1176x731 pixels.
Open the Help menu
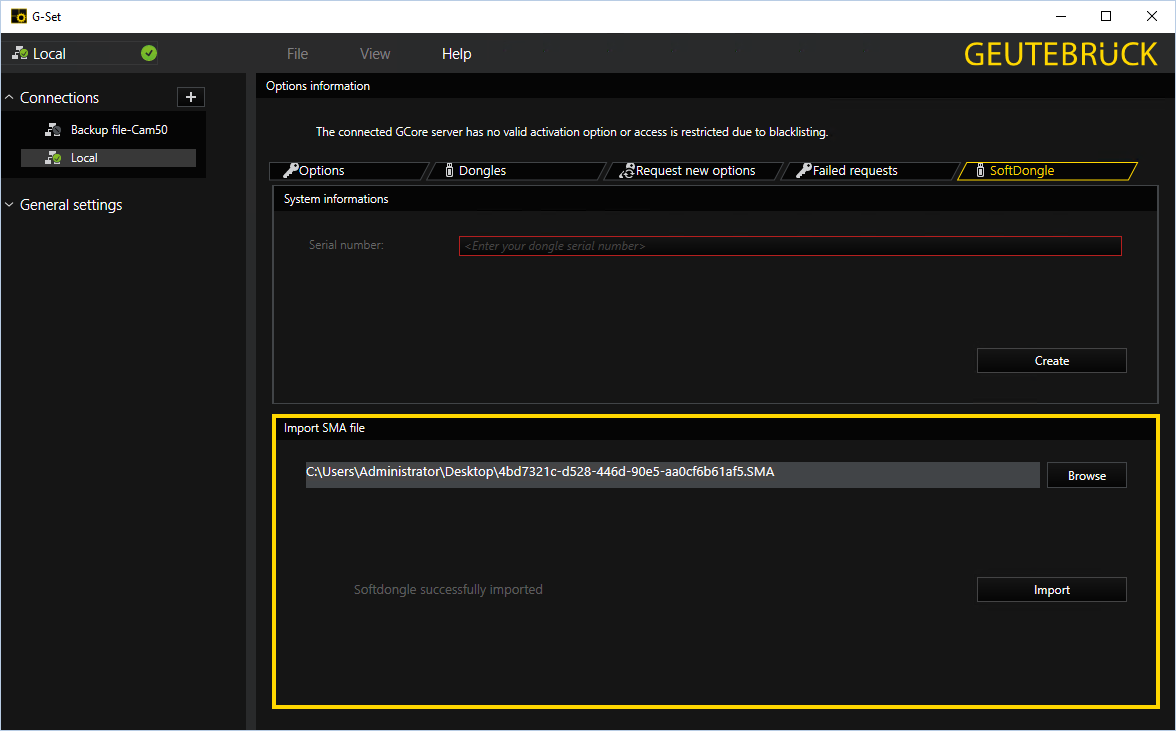[456, 54]
